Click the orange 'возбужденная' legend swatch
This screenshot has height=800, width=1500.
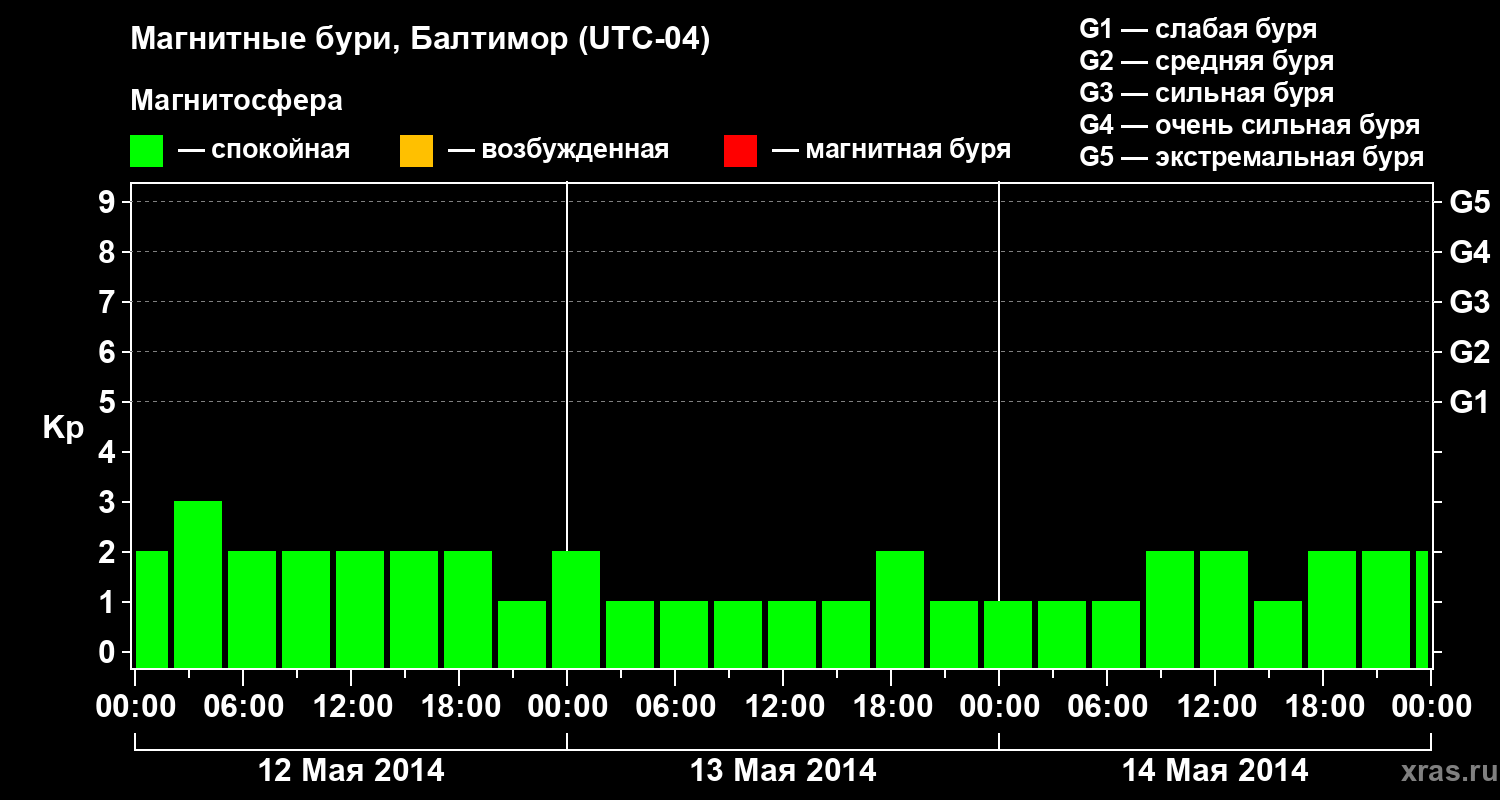click(416, 151)
